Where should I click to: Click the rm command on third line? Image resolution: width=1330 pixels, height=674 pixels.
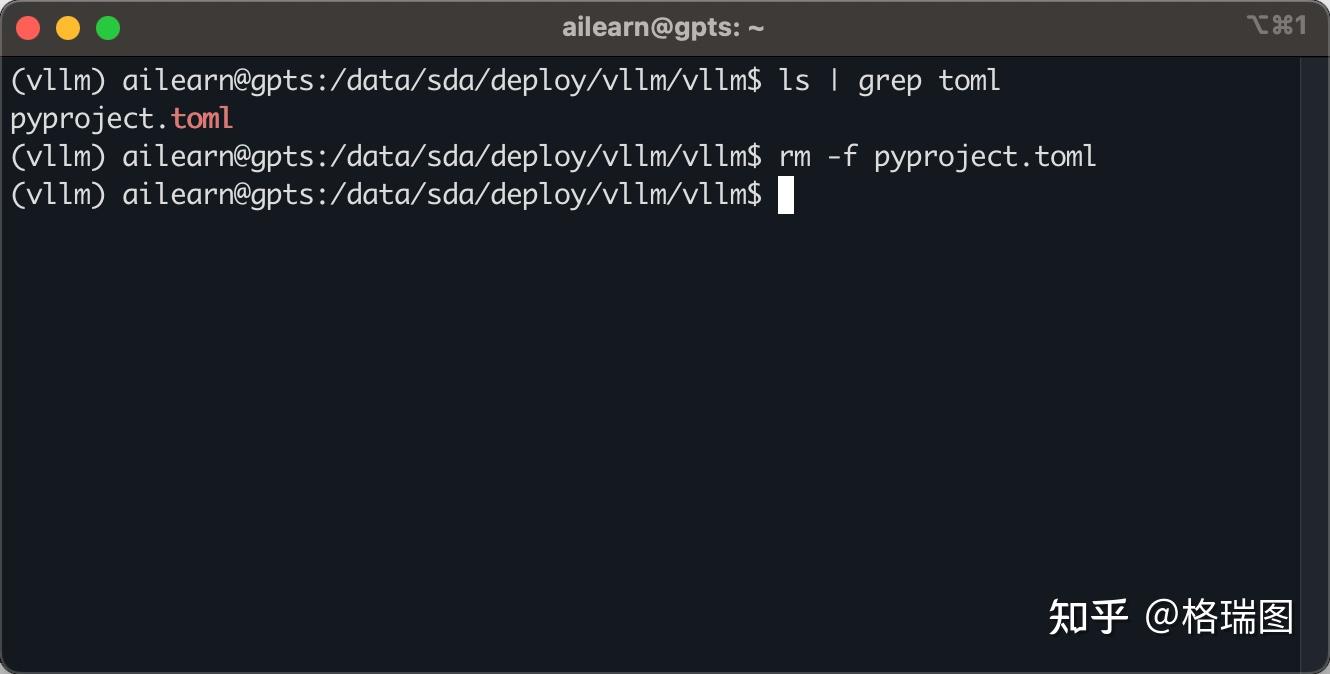pos(794,157)
